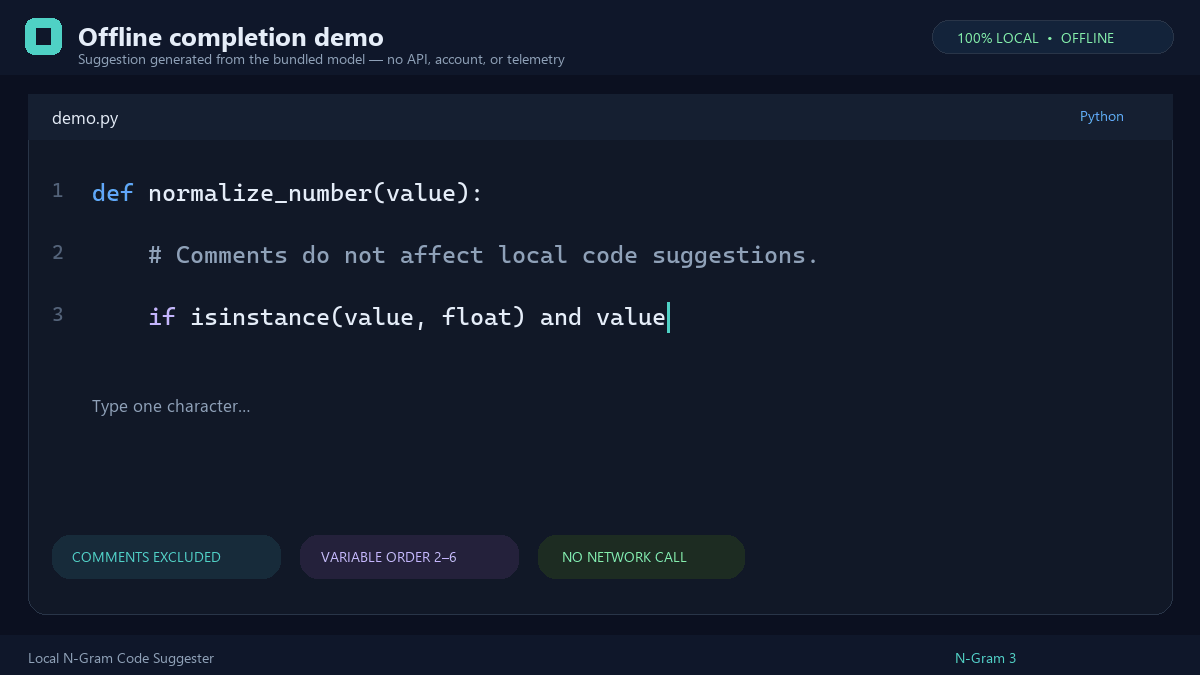The height and width of the screenshot is (675, 1200).
Task: Click the '100% LOCAL • OFFLINE' status badge
Action: [1053, 37]
